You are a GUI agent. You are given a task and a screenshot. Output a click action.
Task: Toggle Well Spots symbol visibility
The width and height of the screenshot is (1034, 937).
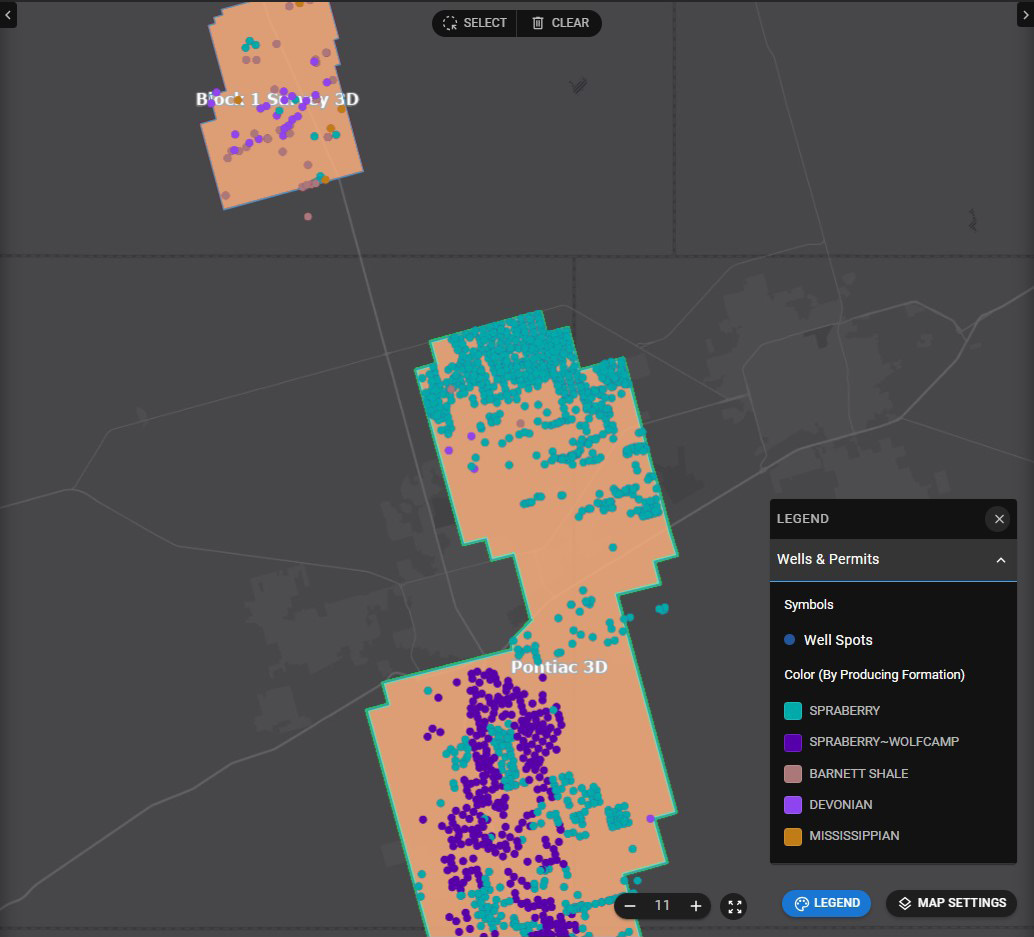790,639
